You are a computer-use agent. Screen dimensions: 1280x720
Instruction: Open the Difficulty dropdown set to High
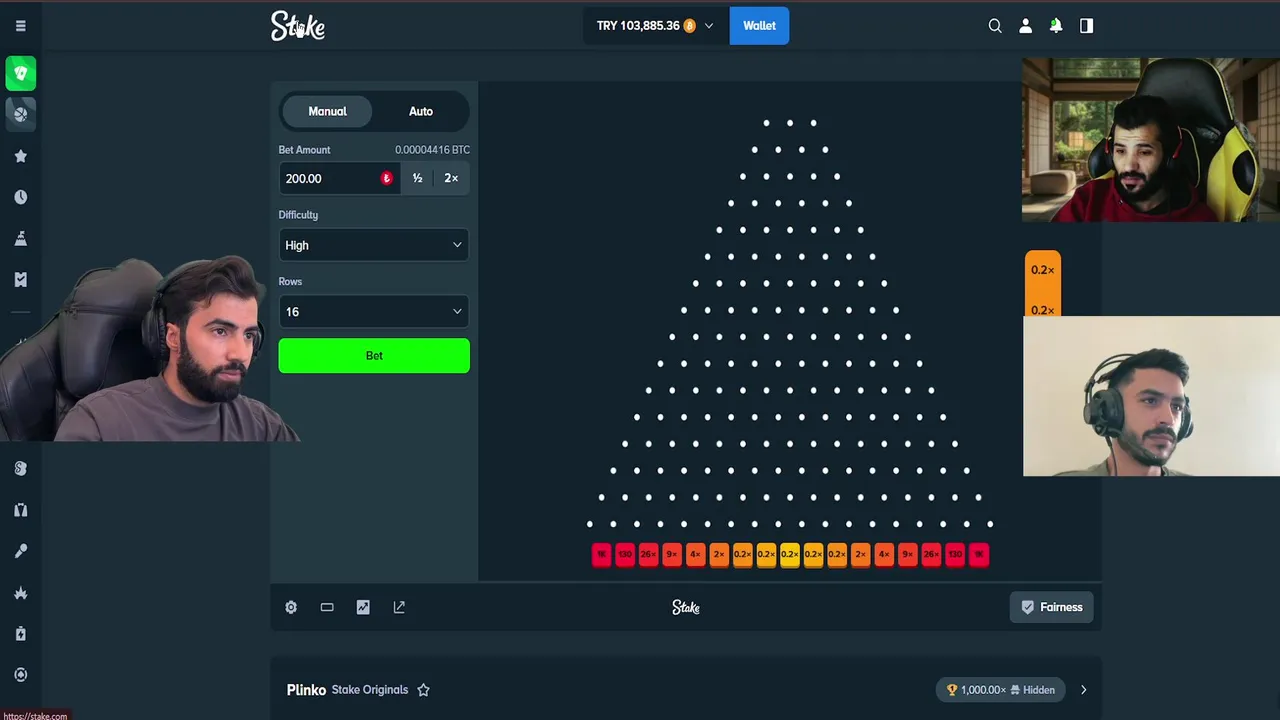[374, 245]
